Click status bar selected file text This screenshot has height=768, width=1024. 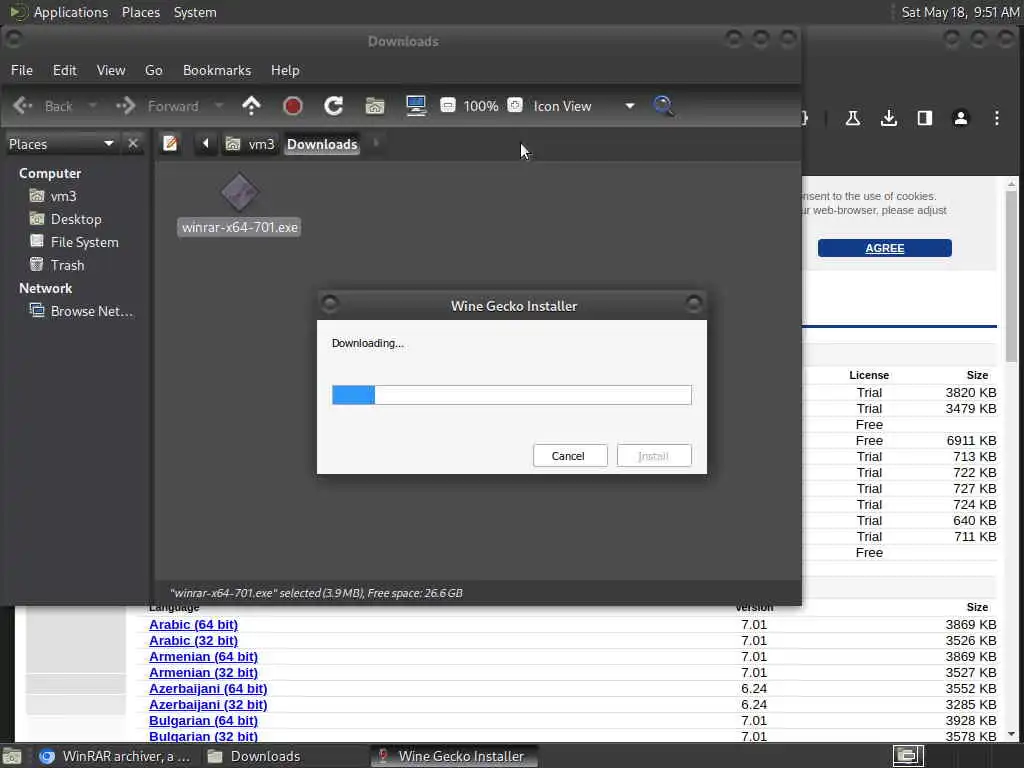[x=316, y=593]
